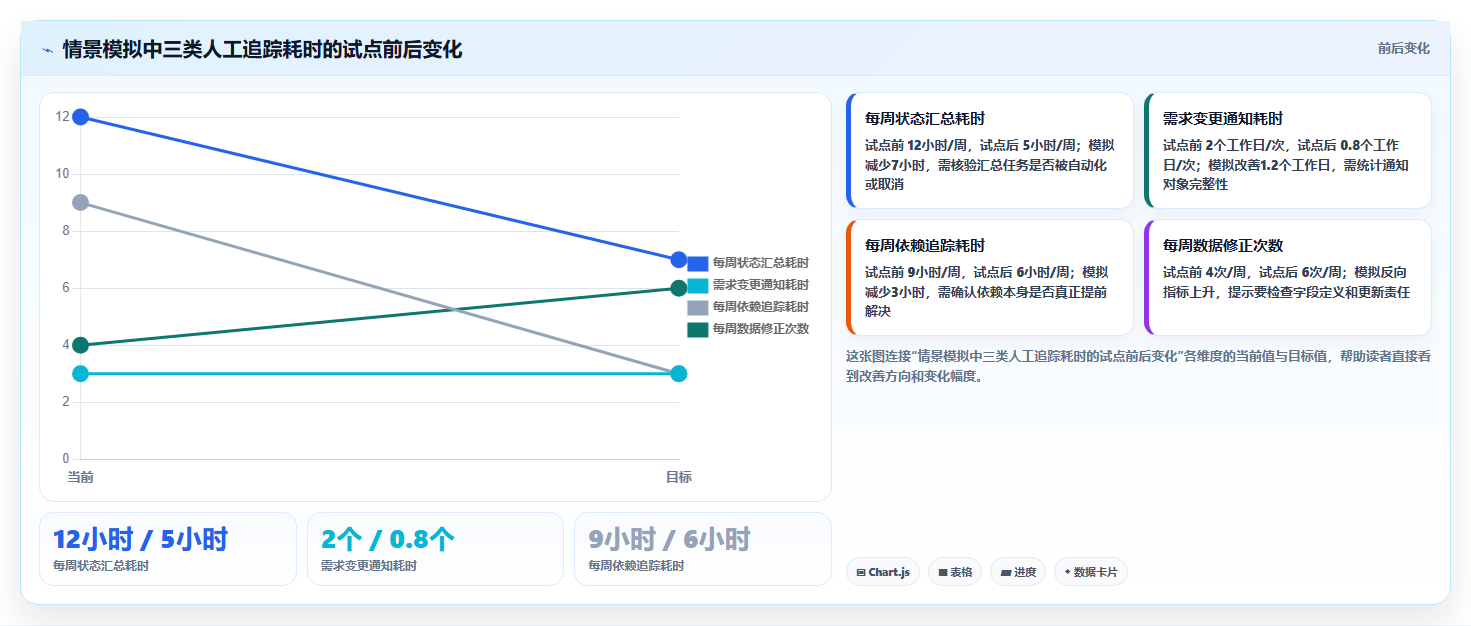Click the 2个 / 0.8个 stat value

(x=388, y=540)
